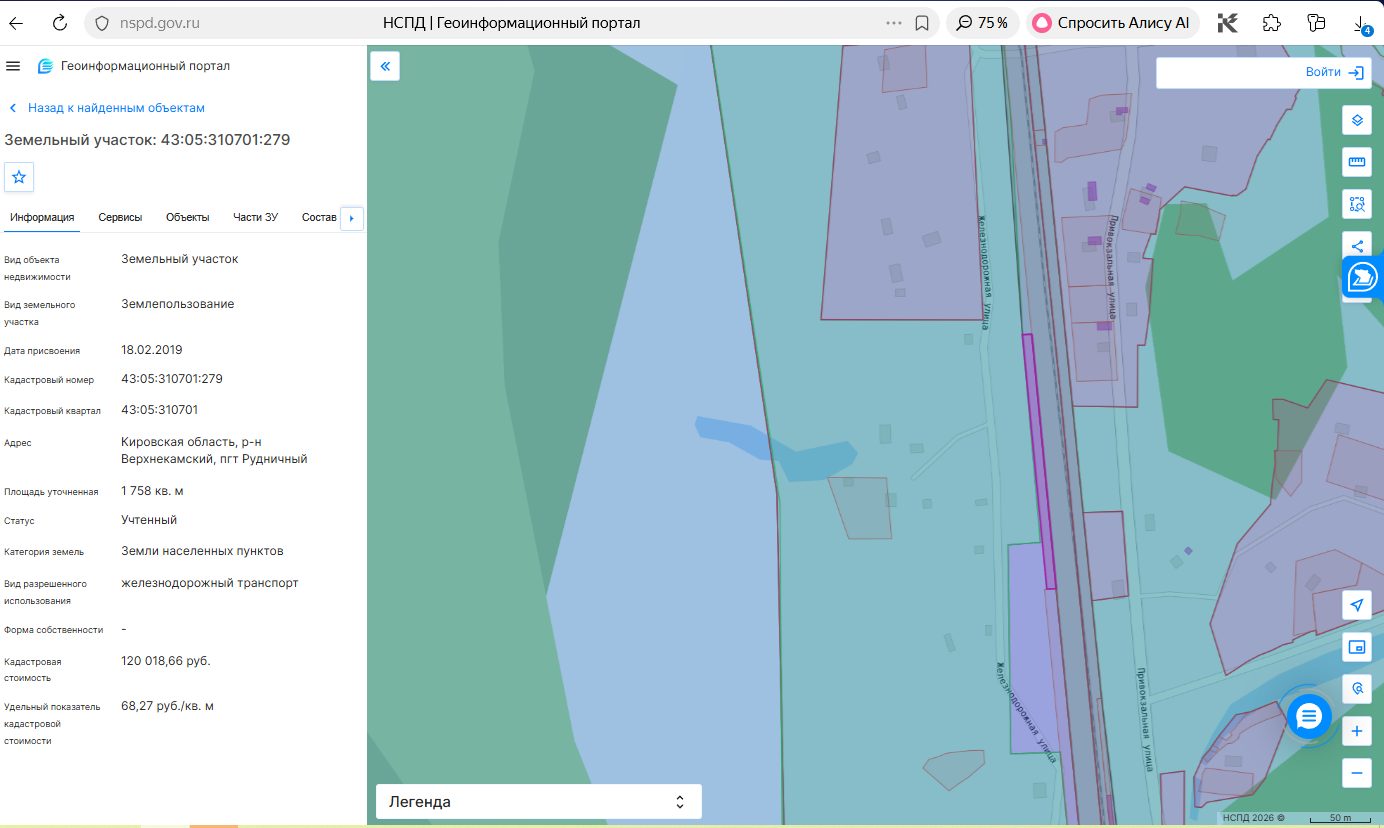Image resolution: width=1384 pixels, height=828 pixels.
Task: Switch to the Сервисы tab
Action: click(120, 217)
